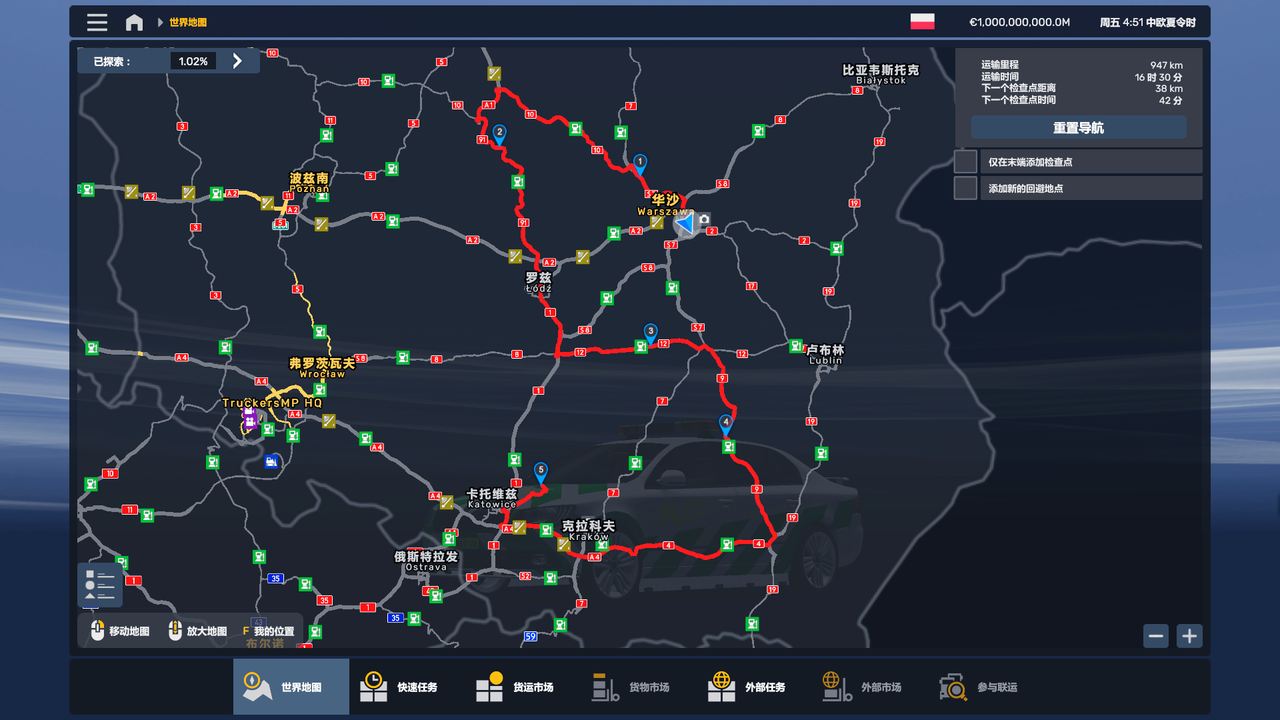The height and width of the screenshot is (720, 1280).
Task: Click the game clock Friday 4:51
Action: coord(1147,22)
